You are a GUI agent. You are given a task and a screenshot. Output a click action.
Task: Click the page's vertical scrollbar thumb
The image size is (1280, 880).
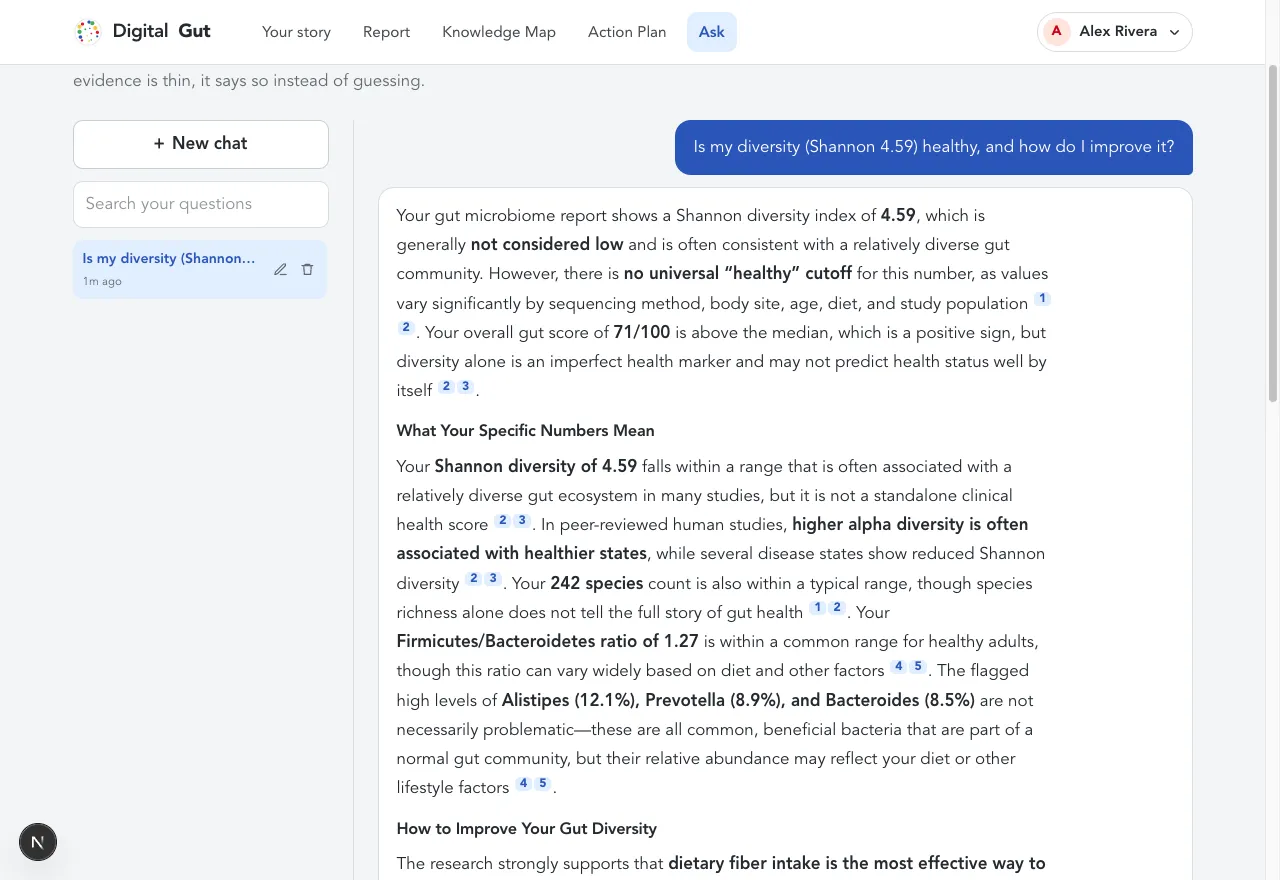(x=1273, y=233)
